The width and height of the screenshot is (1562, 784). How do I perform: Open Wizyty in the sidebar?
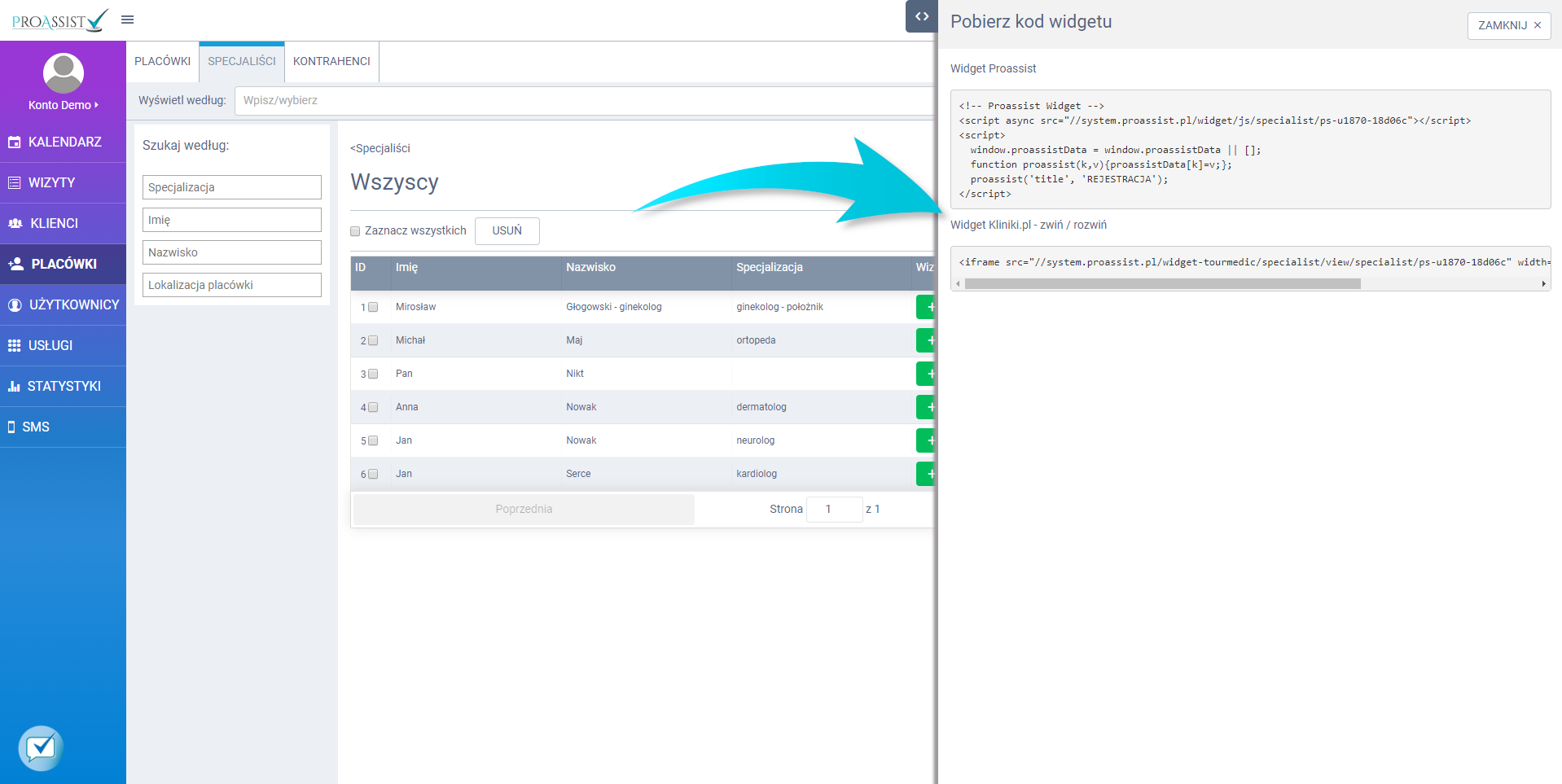[63, 182]
